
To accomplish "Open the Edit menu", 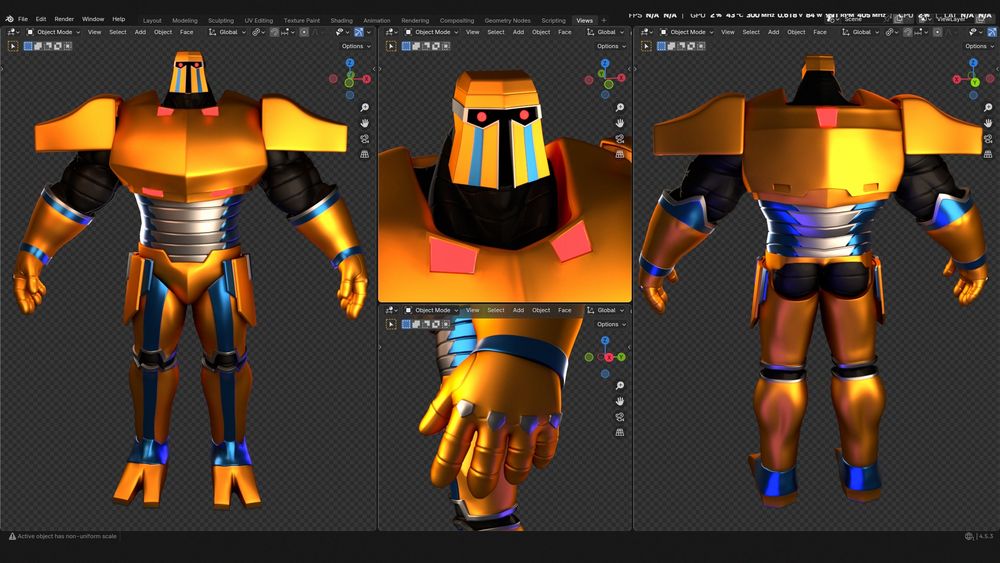I will tap(41, 19).
